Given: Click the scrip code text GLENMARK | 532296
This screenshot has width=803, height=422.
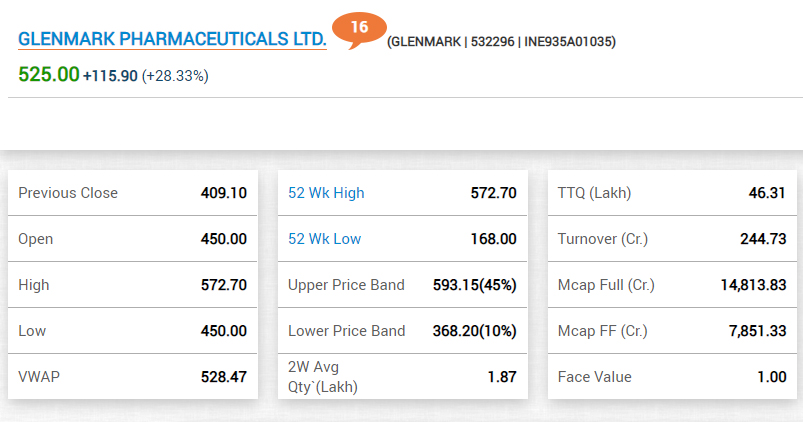Looking at the screenshot, I should coord(453,42).
